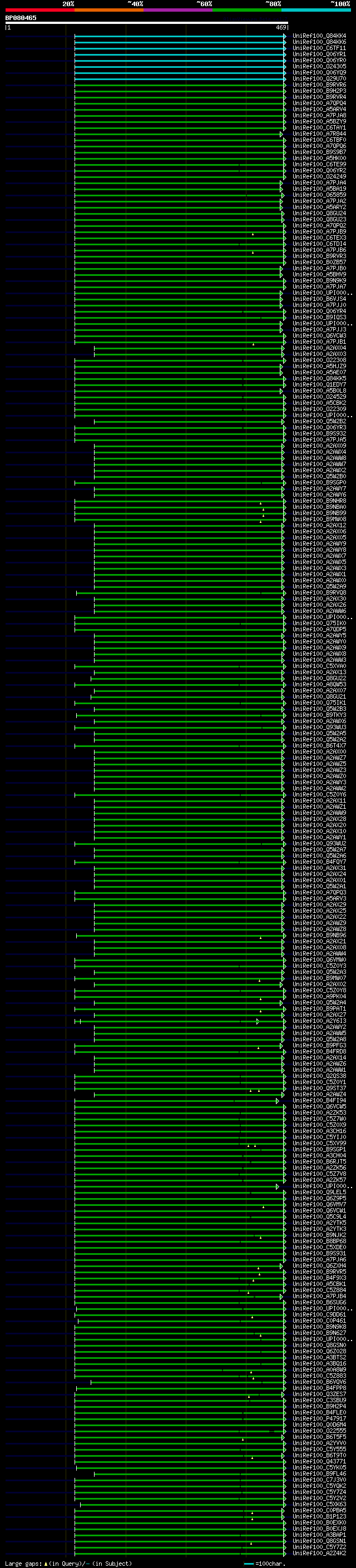Select the text UniRef100_Q1EDY7
Screen dimensions: 356x1568
[x=319, y=385]
